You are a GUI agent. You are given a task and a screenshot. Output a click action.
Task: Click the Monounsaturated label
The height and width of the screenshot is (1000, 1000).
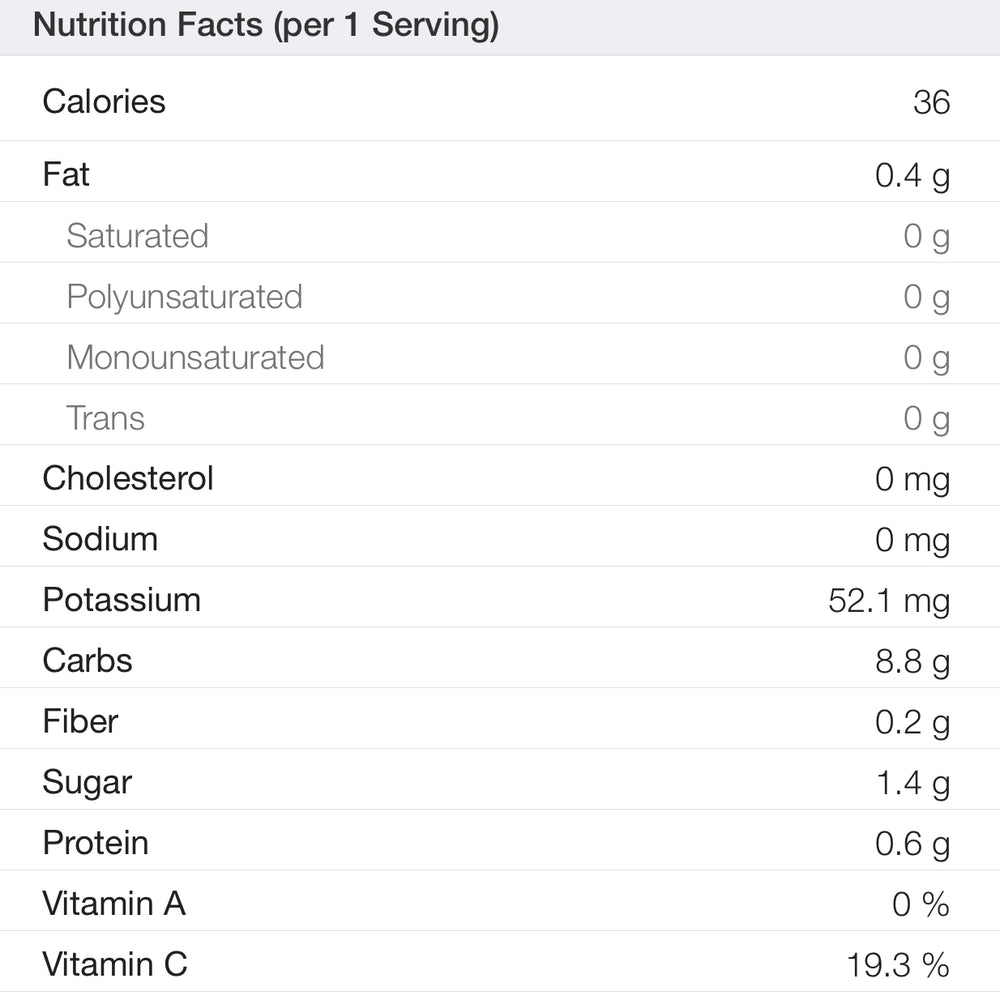tap(195, 357)
